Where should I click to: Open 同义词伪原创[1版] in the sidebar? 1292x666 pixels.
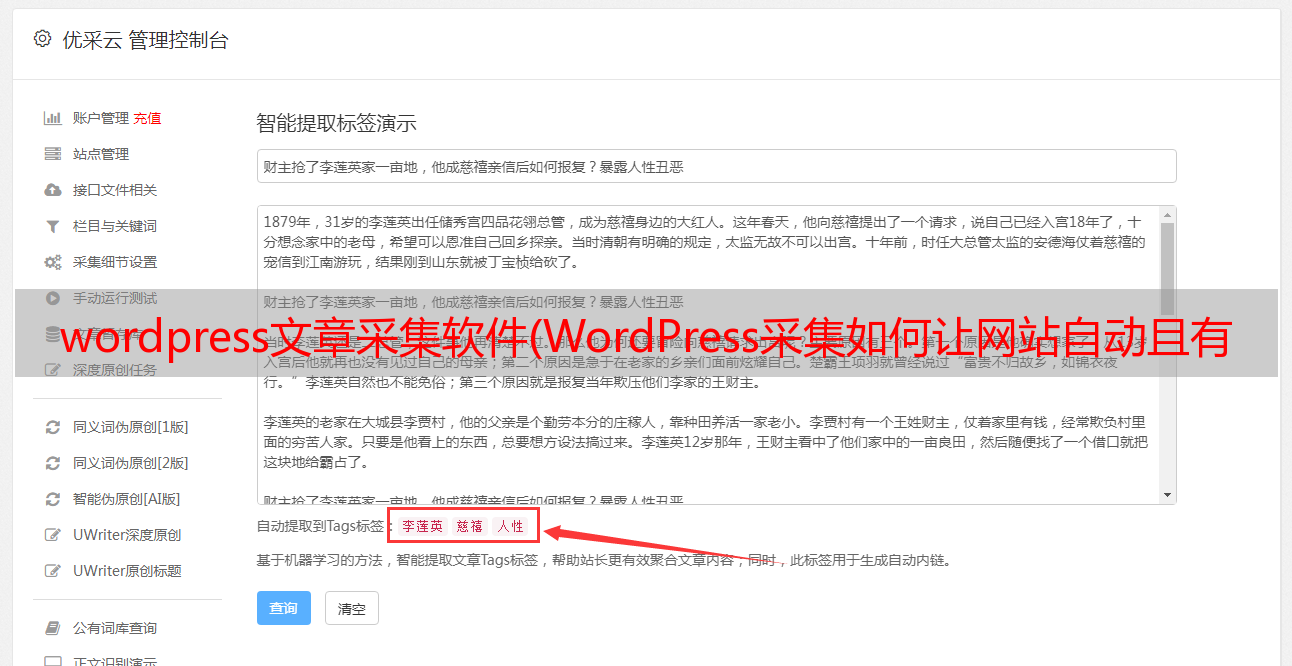(130, 427)
